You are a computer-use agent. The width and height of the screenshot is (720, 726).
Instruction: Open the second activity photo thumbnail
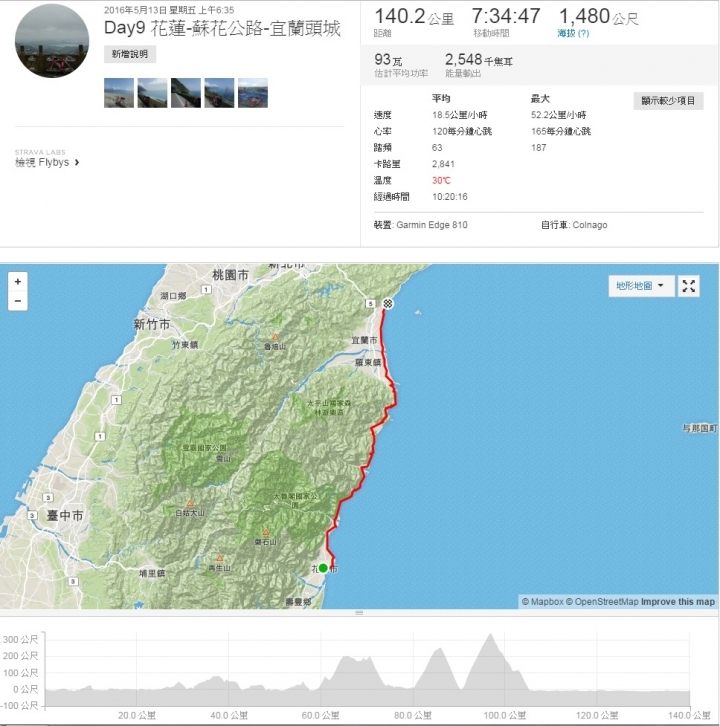[152, 93]
